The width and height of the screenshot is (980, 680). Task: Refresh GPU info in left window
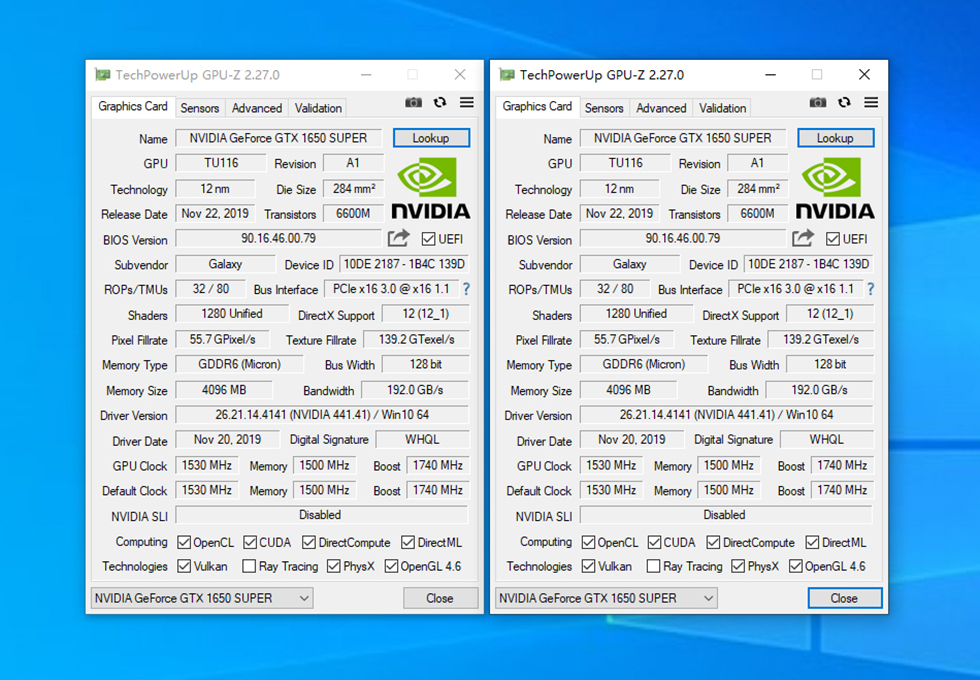(440, 102)
